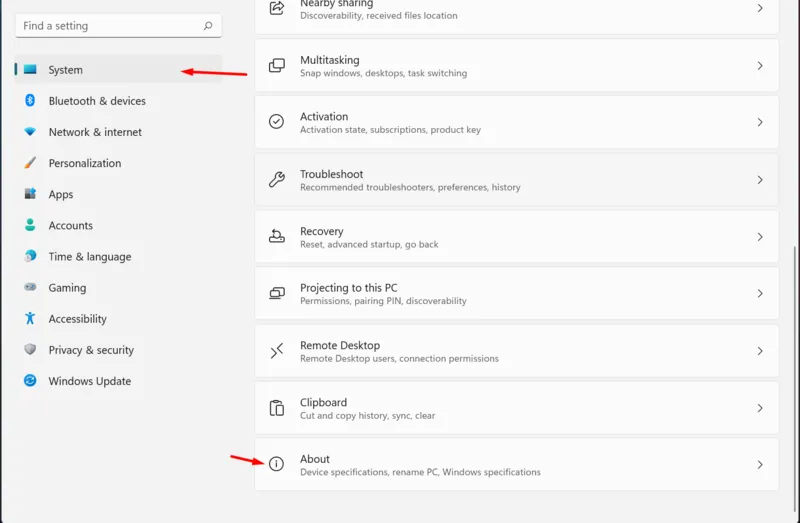Open the Clipboard settings title
Image resolution: width=800 pixels, height=523 pixels.
323,403
